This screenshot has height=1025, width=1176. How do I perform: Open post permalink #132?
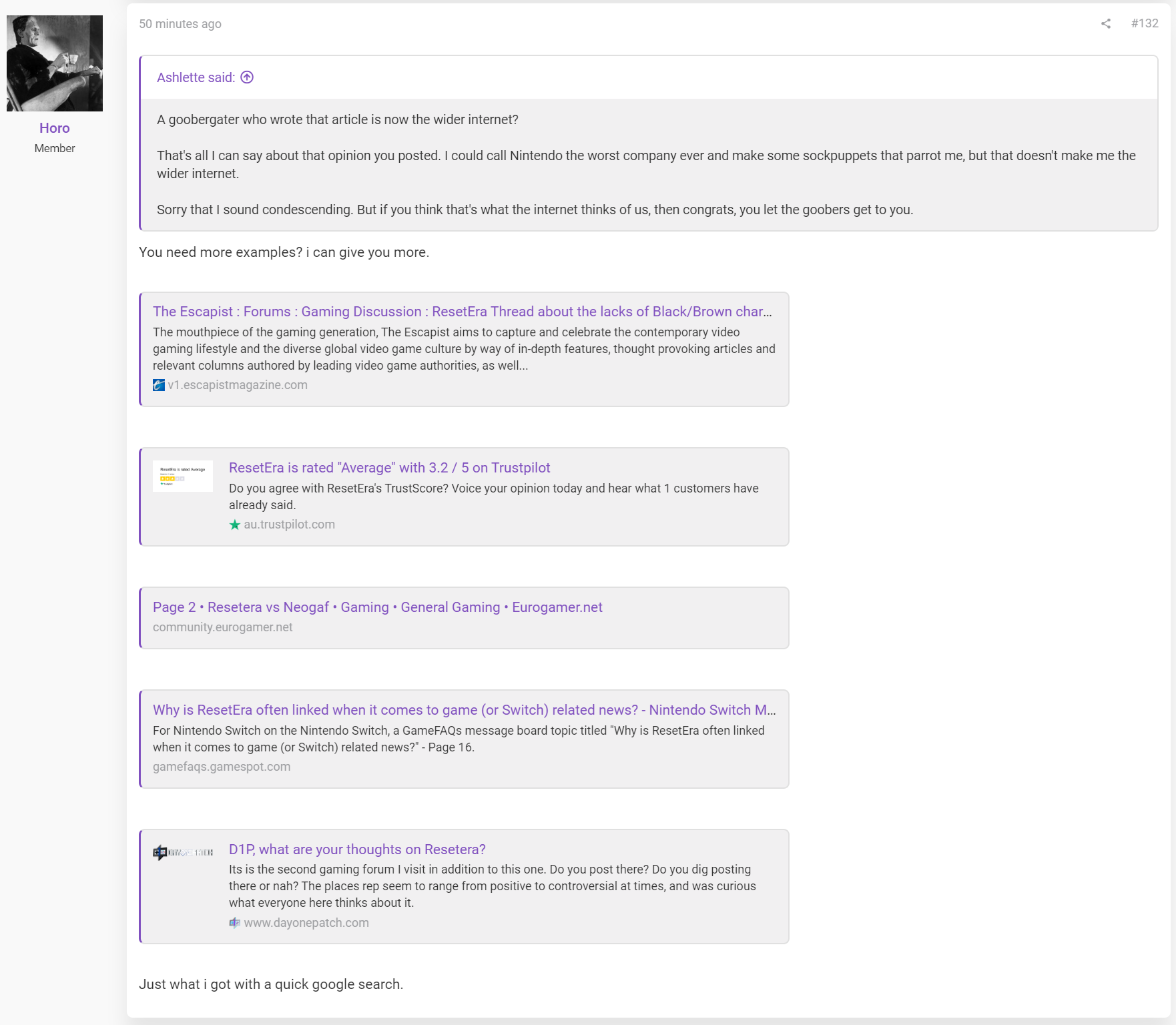(x=1145, y=23)
